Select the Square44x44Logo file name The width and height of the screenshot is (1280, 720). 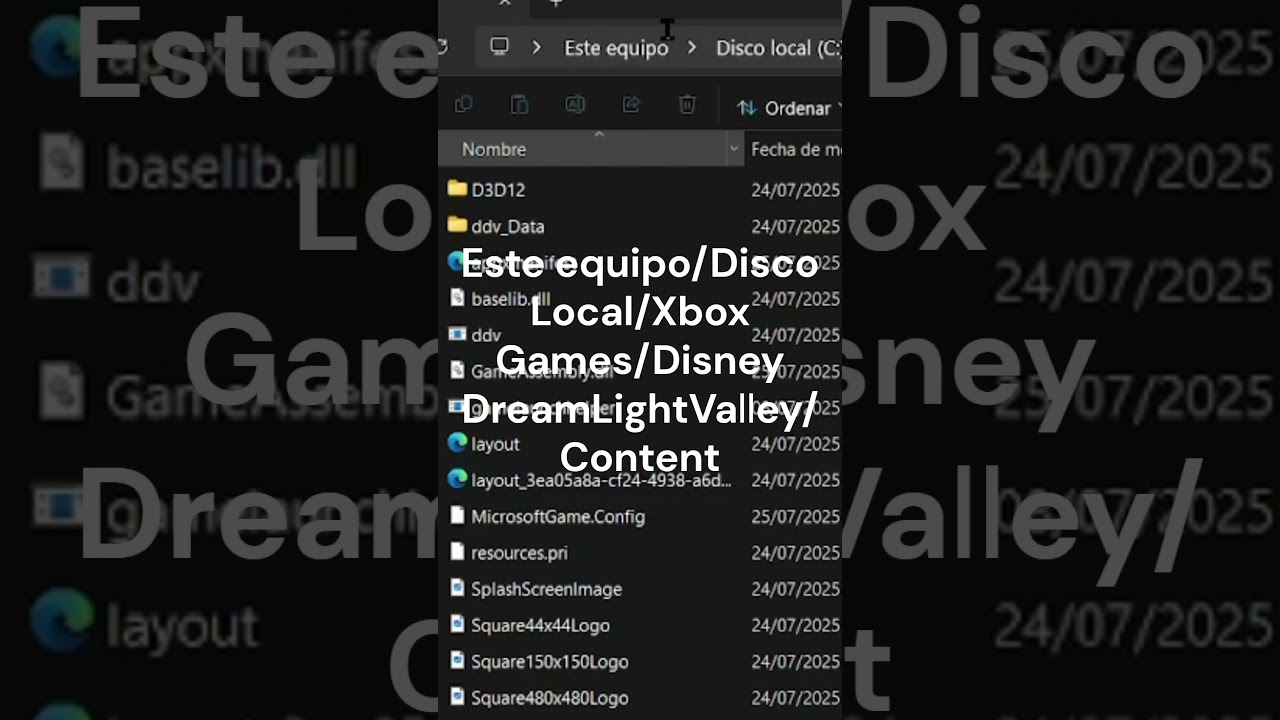540,625
